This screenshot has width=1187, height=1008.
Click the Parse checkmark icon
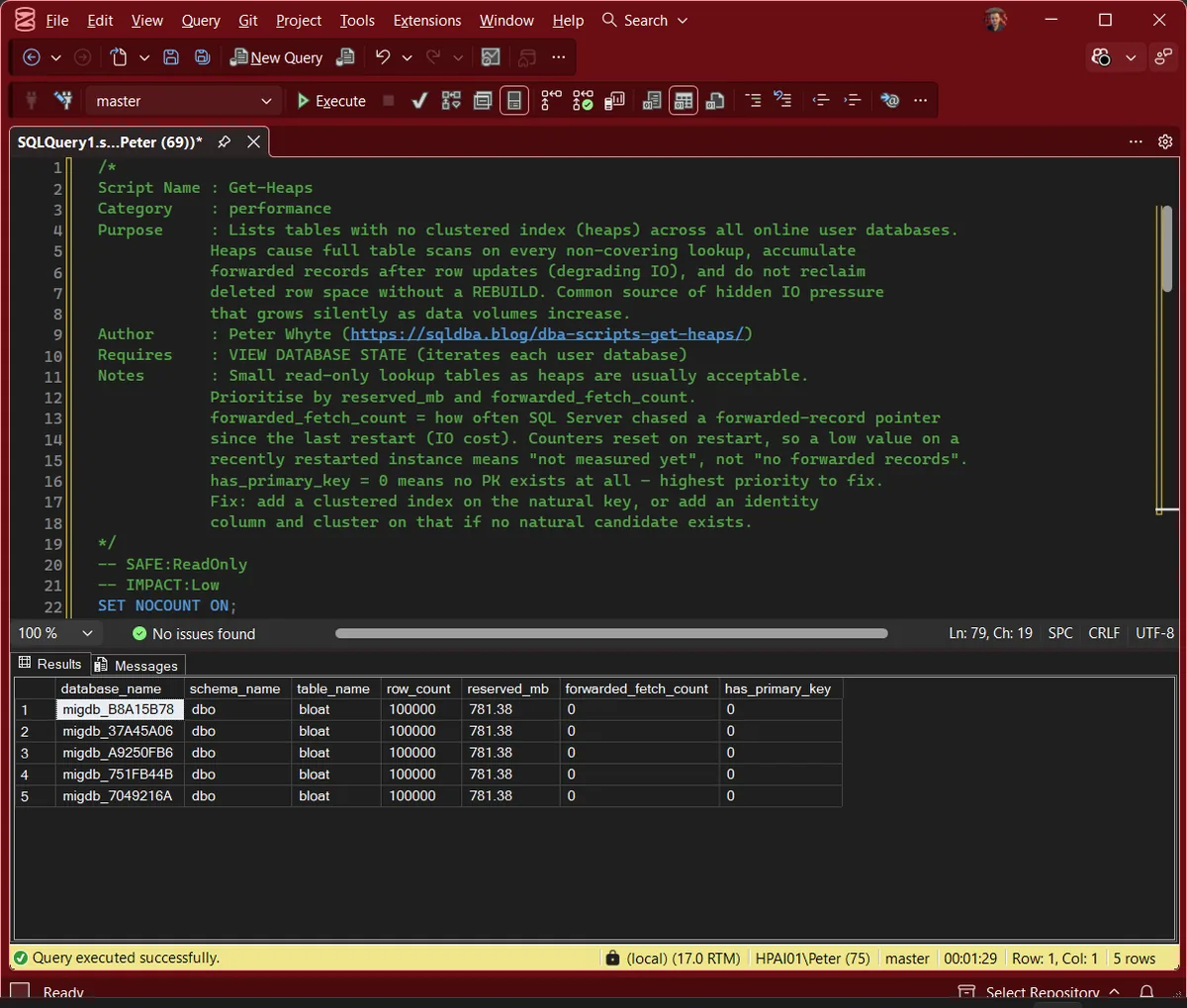(x=419, y=101)
